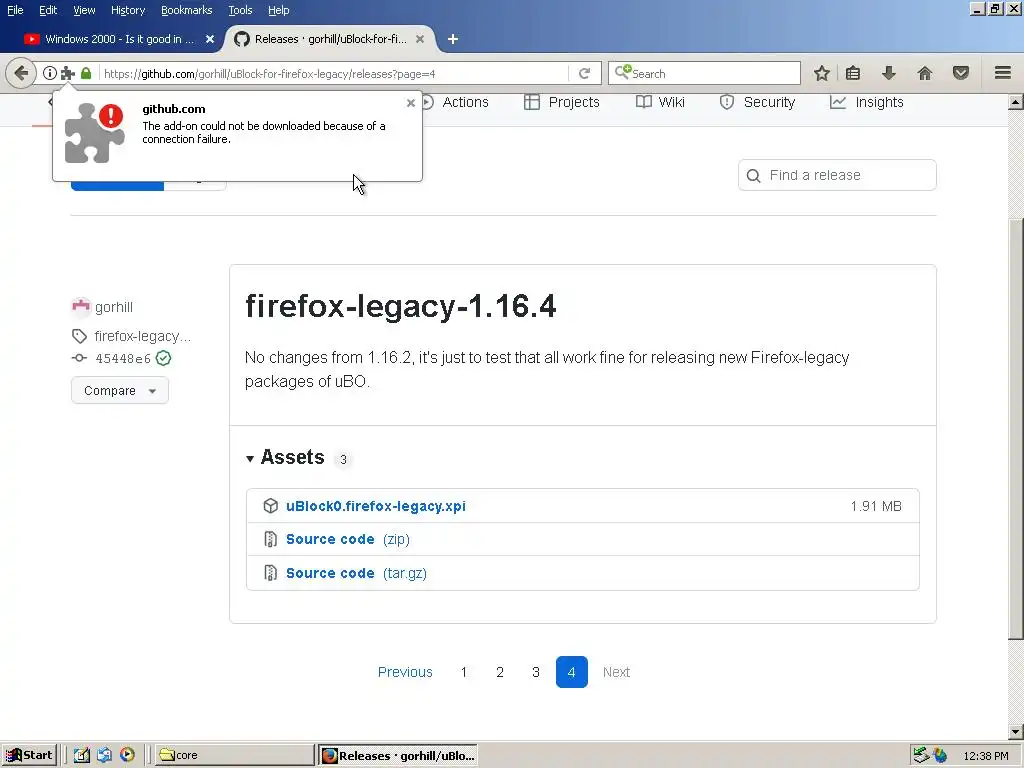Click the firefox-legacy-1.16.4 release title

pos(400,306)
